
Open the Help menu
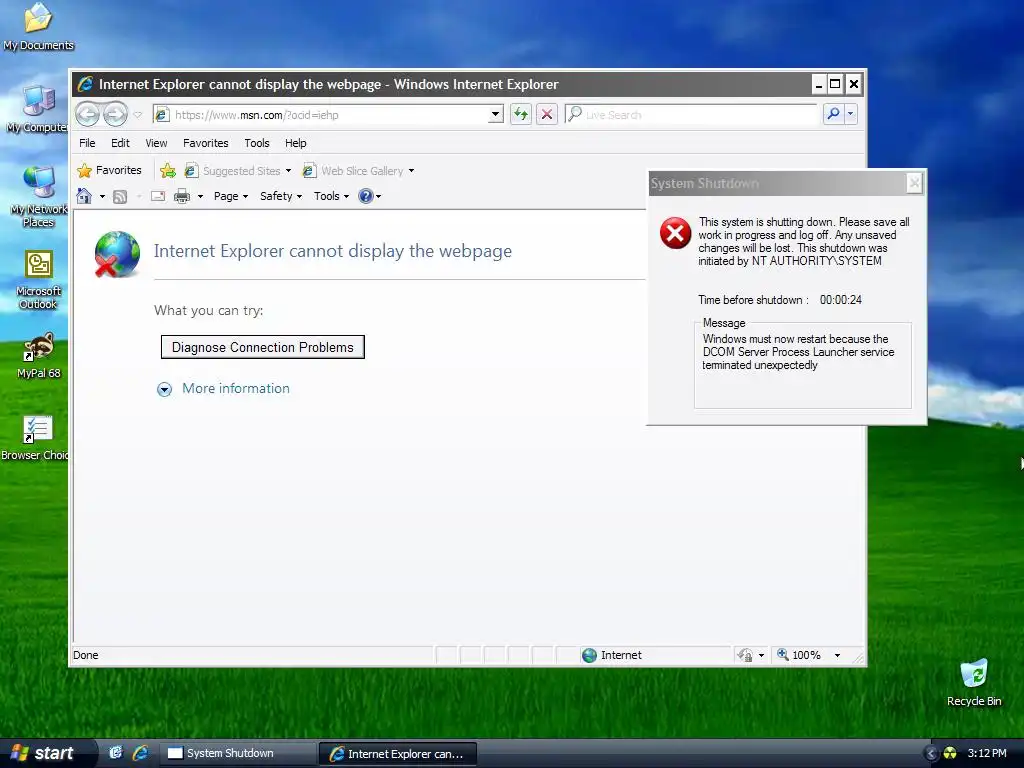pos(295,143)
